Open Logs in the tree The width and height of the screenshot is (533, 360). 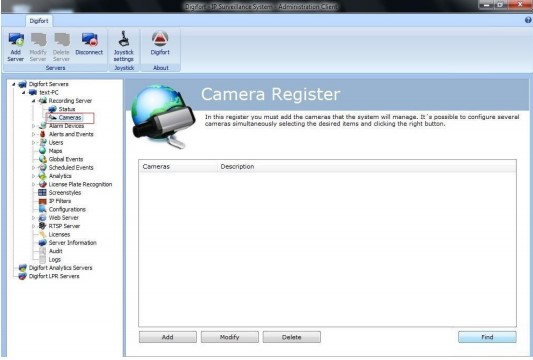point(54,259)
